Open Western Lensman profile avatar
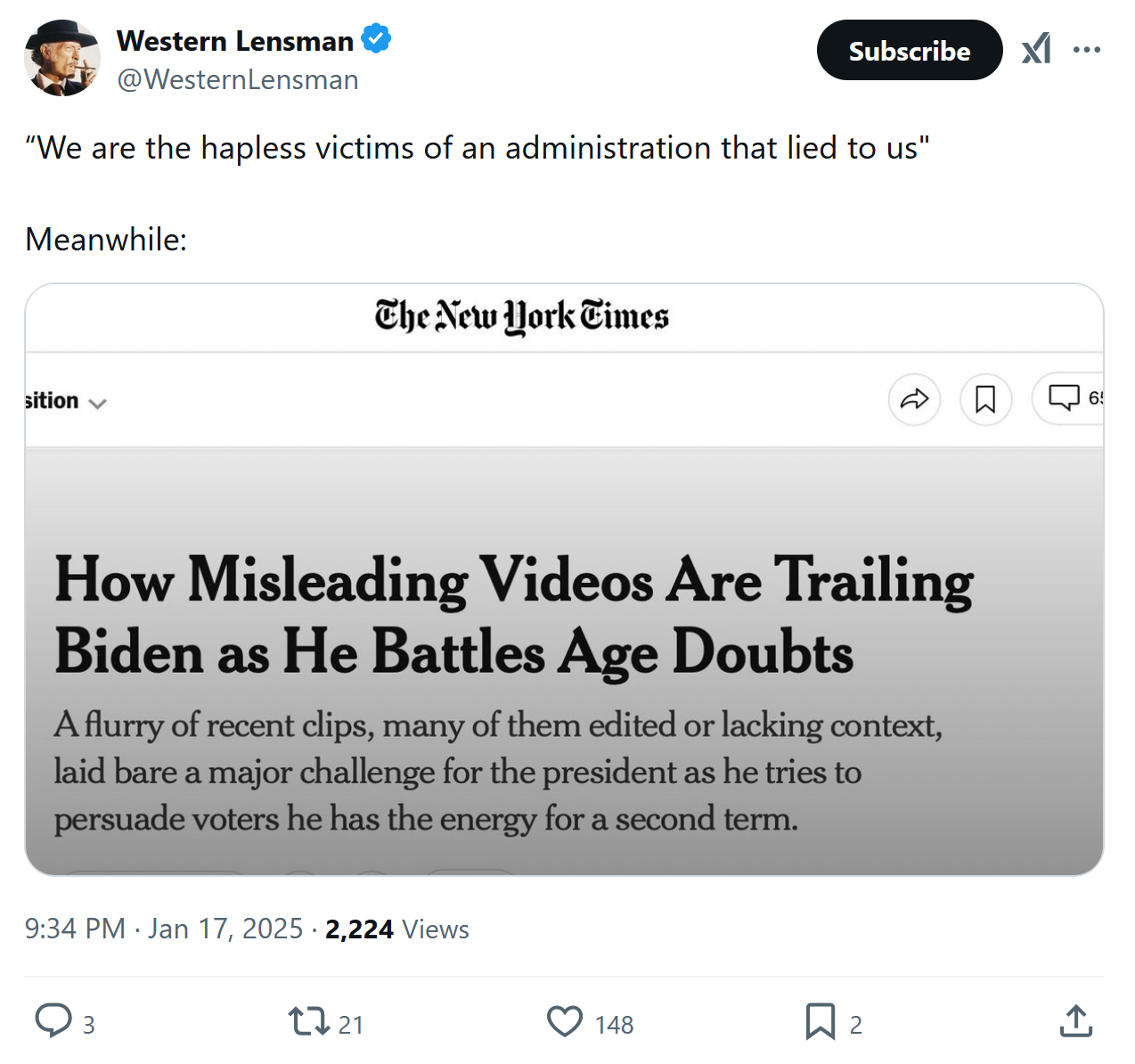1135x1064 pixels. tap(61, 59)
